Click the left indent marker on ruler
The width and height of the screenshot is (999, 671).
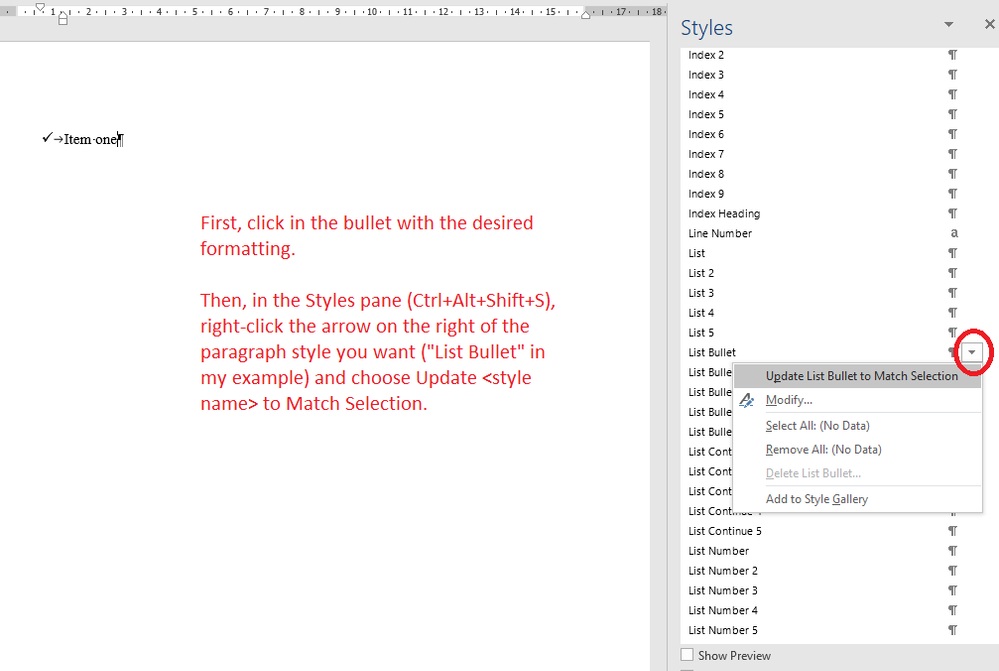point(62,20)
